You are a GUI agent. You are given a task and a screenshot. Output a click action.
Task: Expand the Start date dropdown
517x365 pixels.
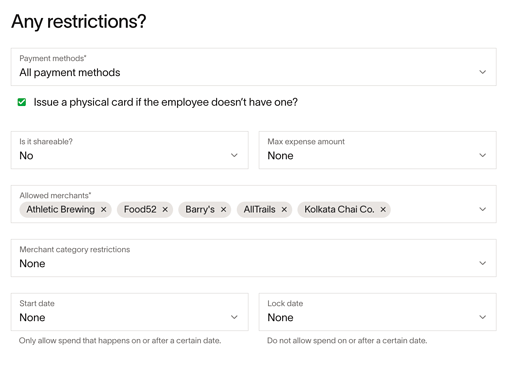pyautogui.click(x=130, y=312)
